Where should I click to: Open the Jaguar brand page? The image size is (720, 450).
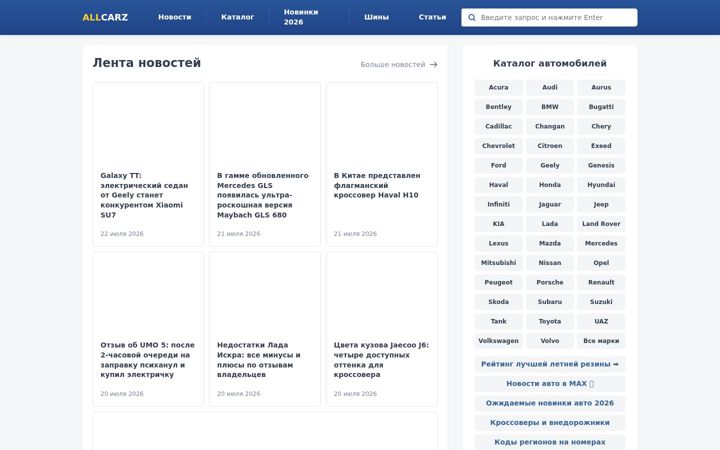pos(550,204)
